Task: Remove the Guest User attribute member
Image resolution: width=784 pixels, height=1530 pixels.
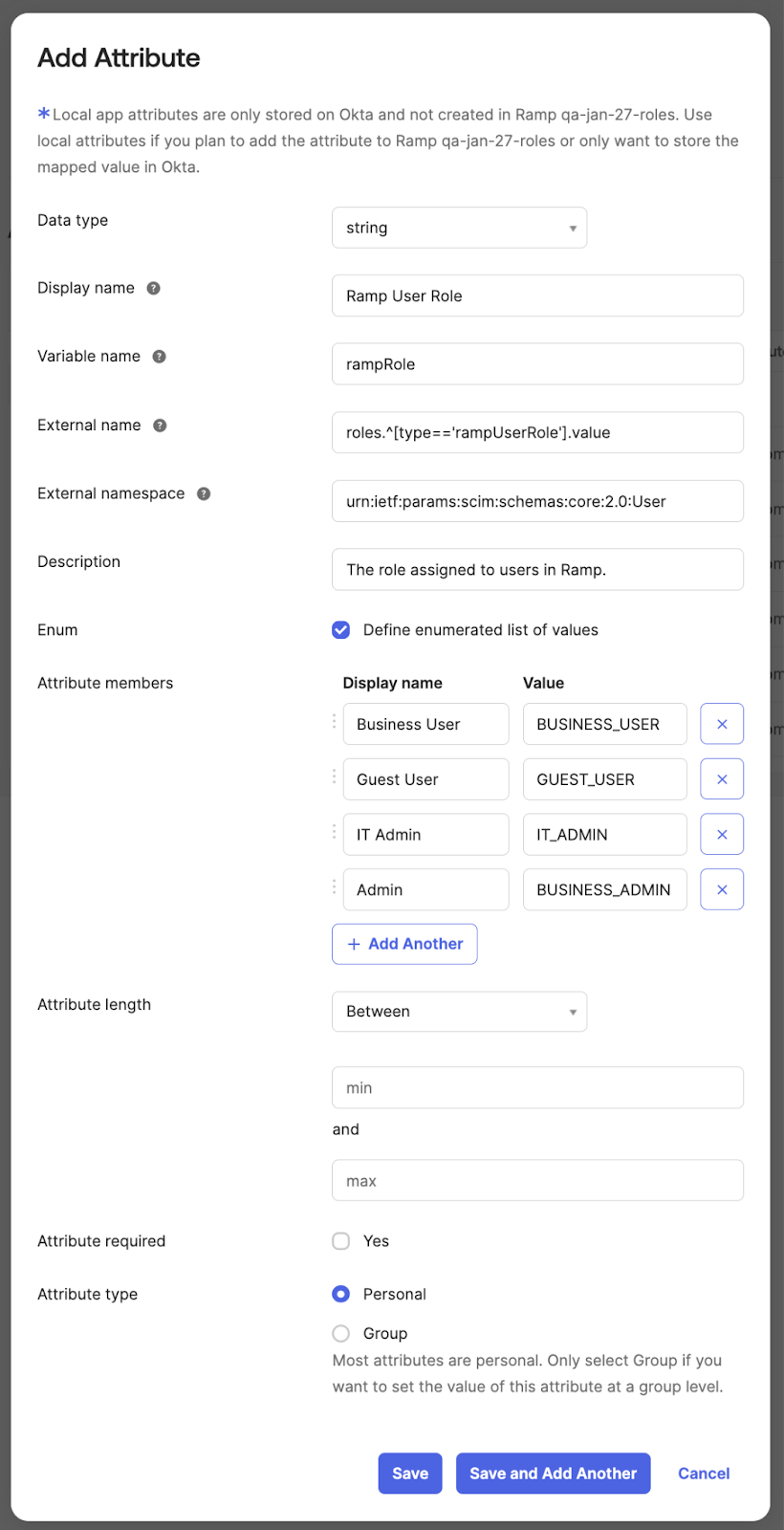Action: (x=722, y=779)
